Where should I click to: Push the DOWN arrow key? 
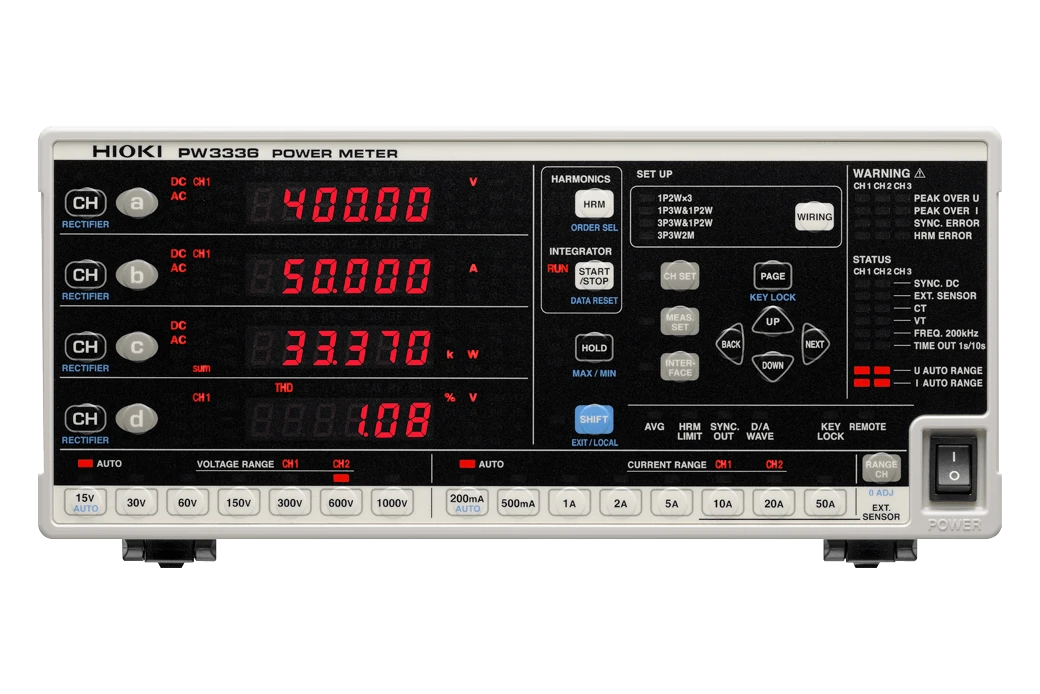point(773,366)
